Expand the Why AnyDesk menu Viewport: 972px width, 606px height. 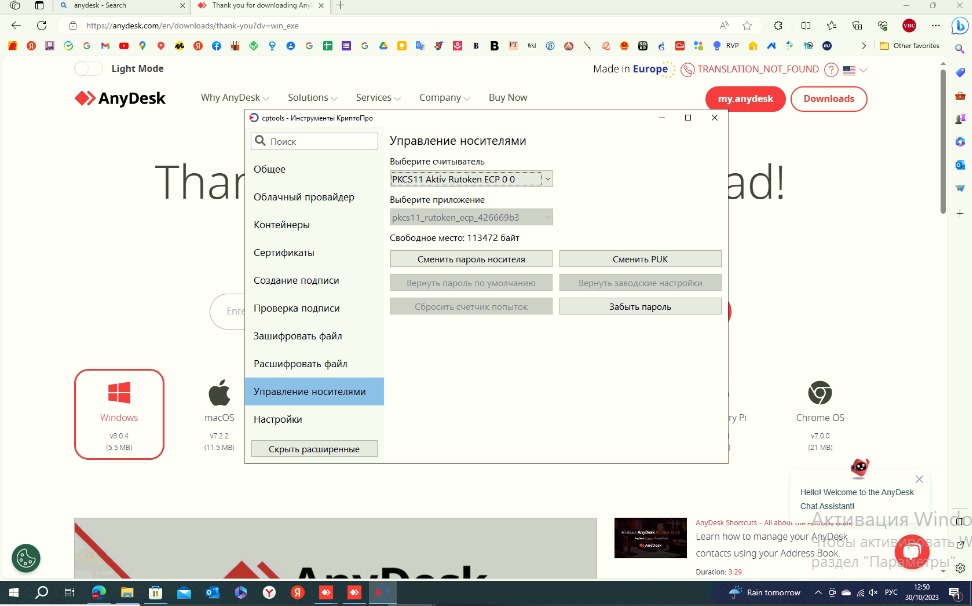[234, 98]
